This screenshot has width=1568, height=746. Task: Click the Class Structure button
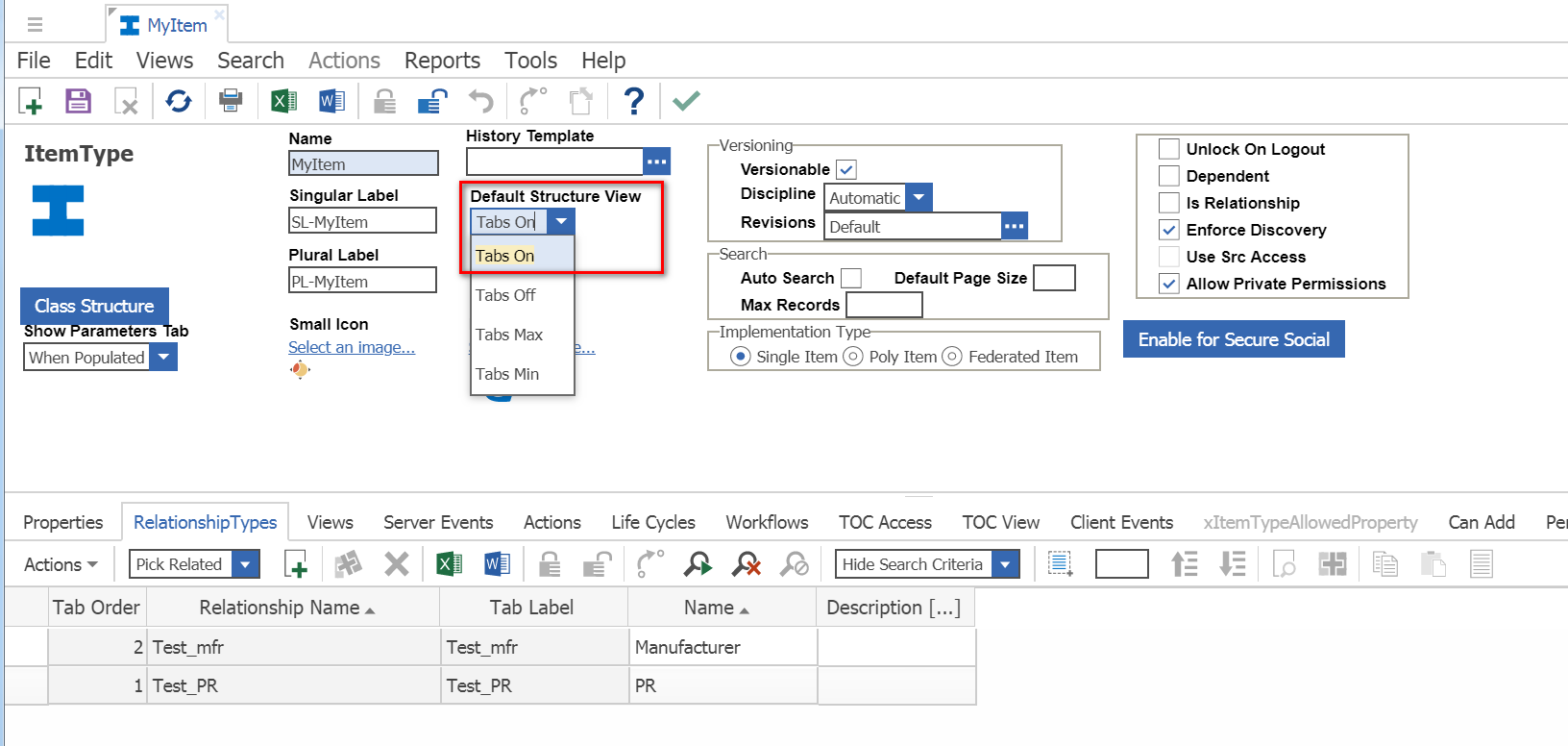[x=94, y=306]
